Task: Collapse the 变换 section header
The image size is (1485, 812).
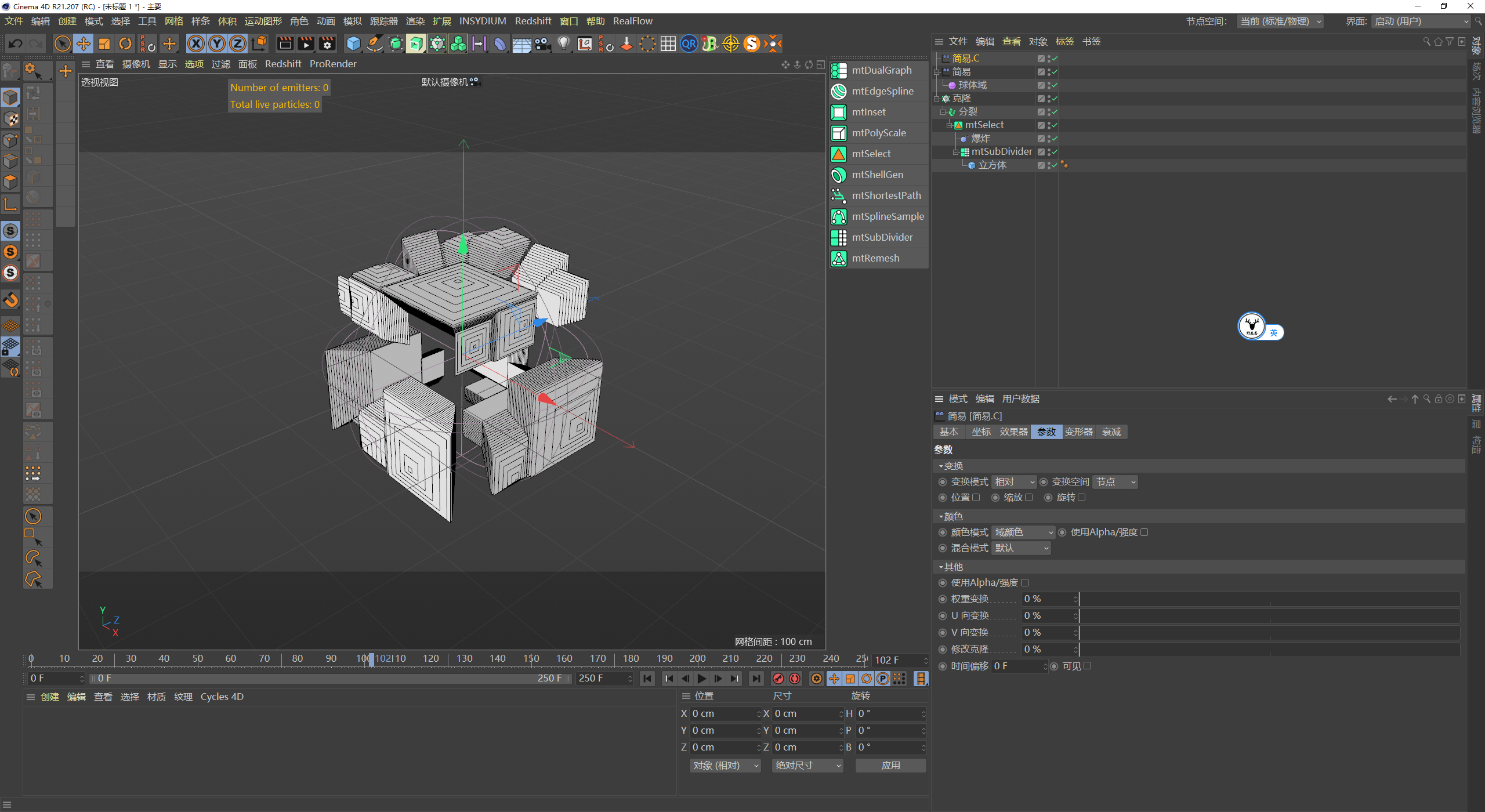Action: (x=952, y=466)
